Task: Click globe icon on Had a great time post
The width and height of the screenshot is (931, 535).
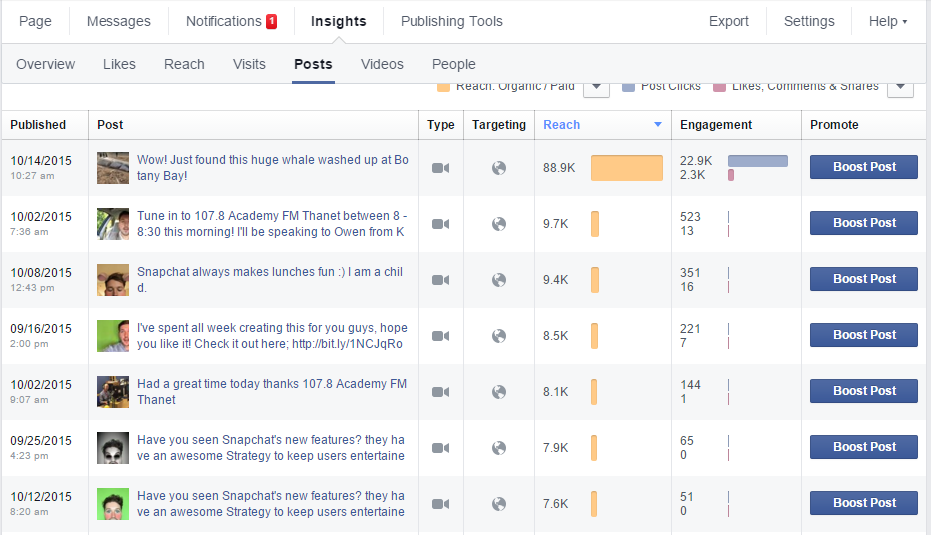Action: (499, 392)
